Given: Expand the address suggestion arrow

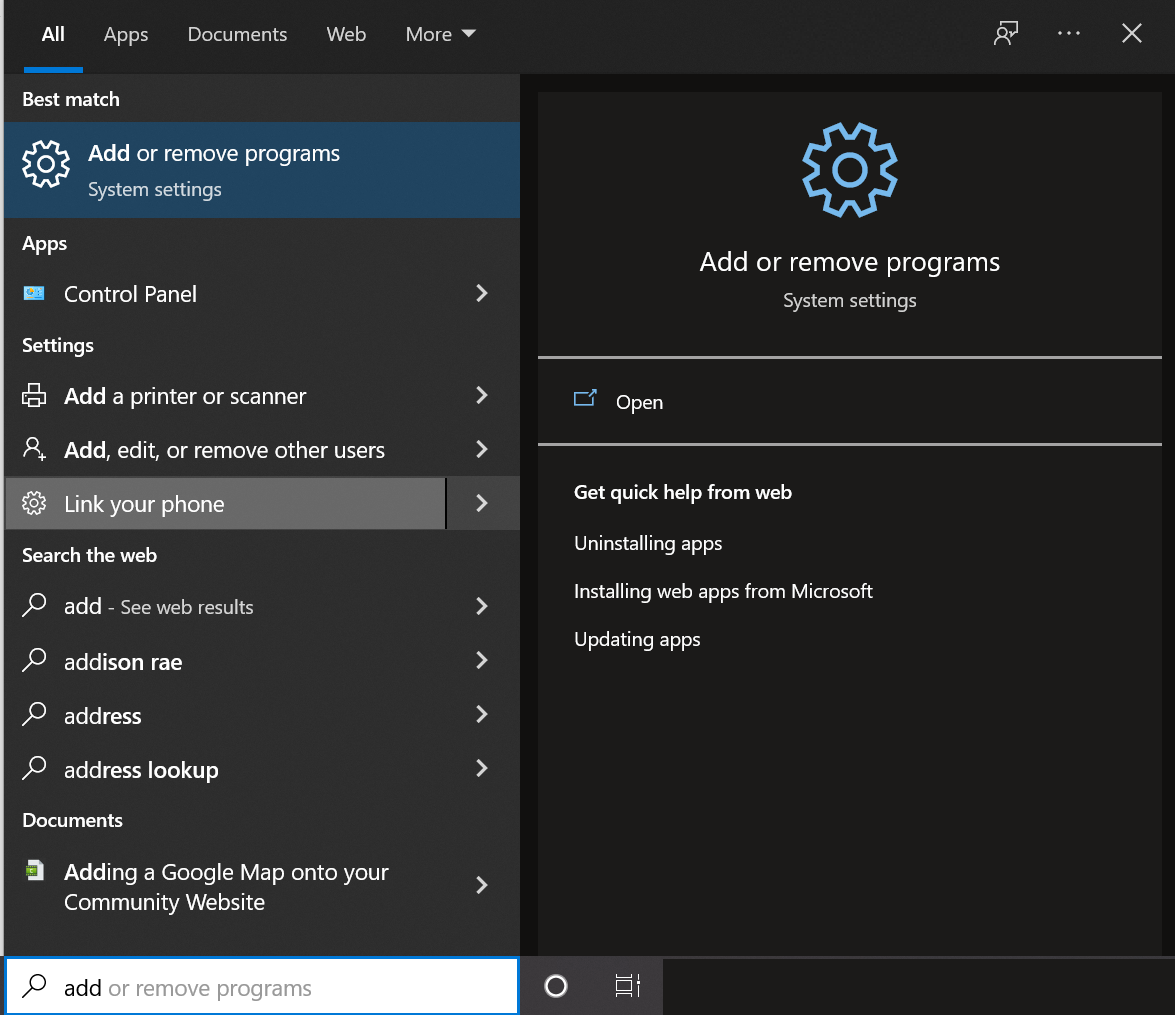Looking at the screenshot, I should [482, 714].
